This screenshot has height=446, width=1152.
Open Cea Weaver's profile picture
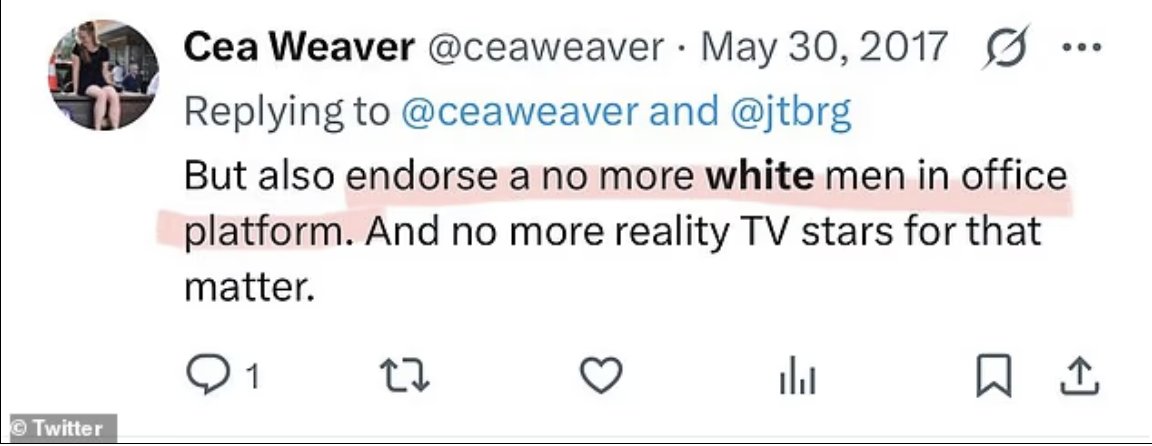tap(103, 76)
